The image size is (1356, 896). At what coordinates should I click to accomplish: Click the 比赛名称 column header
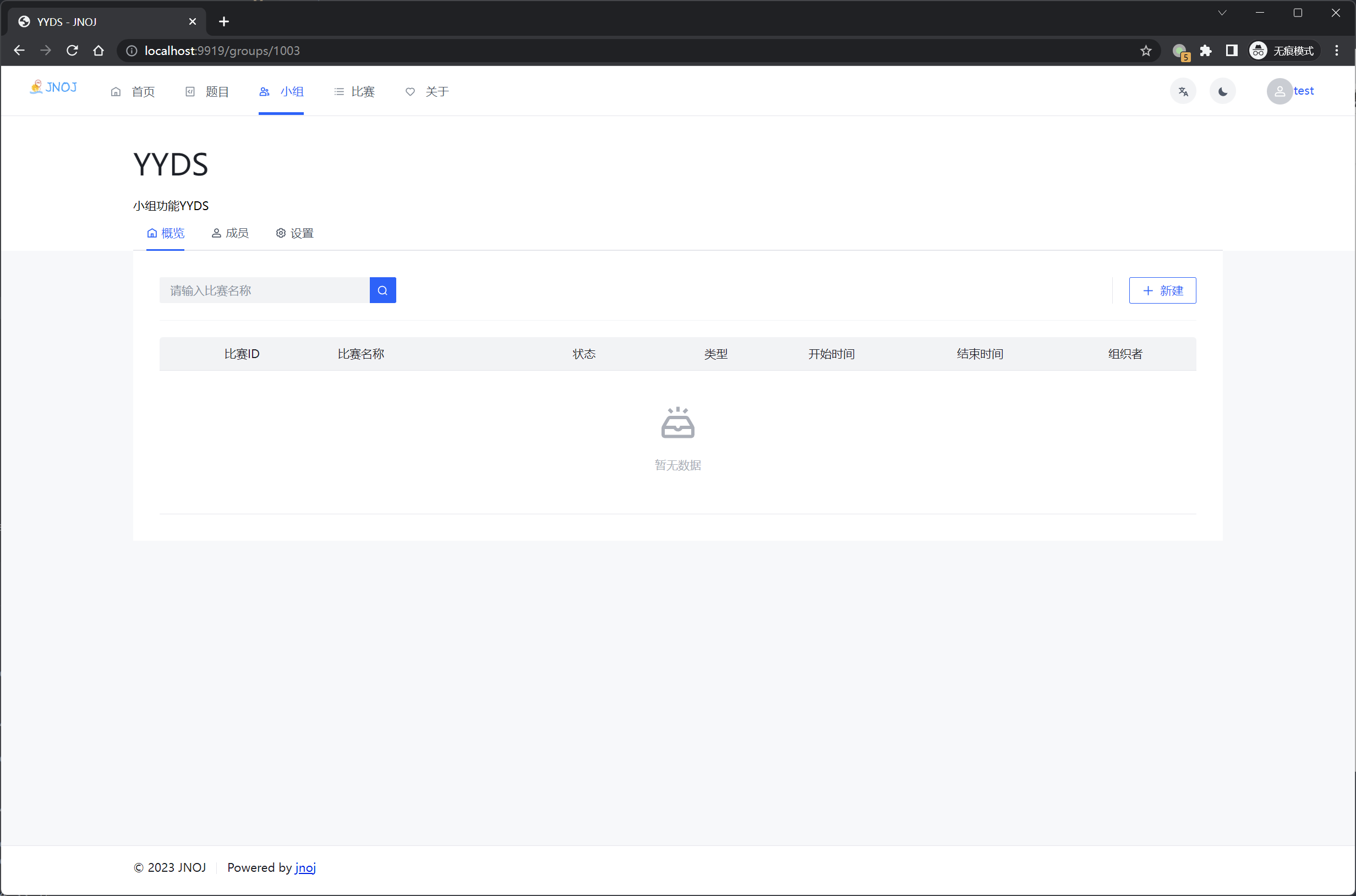coord(360,354)
